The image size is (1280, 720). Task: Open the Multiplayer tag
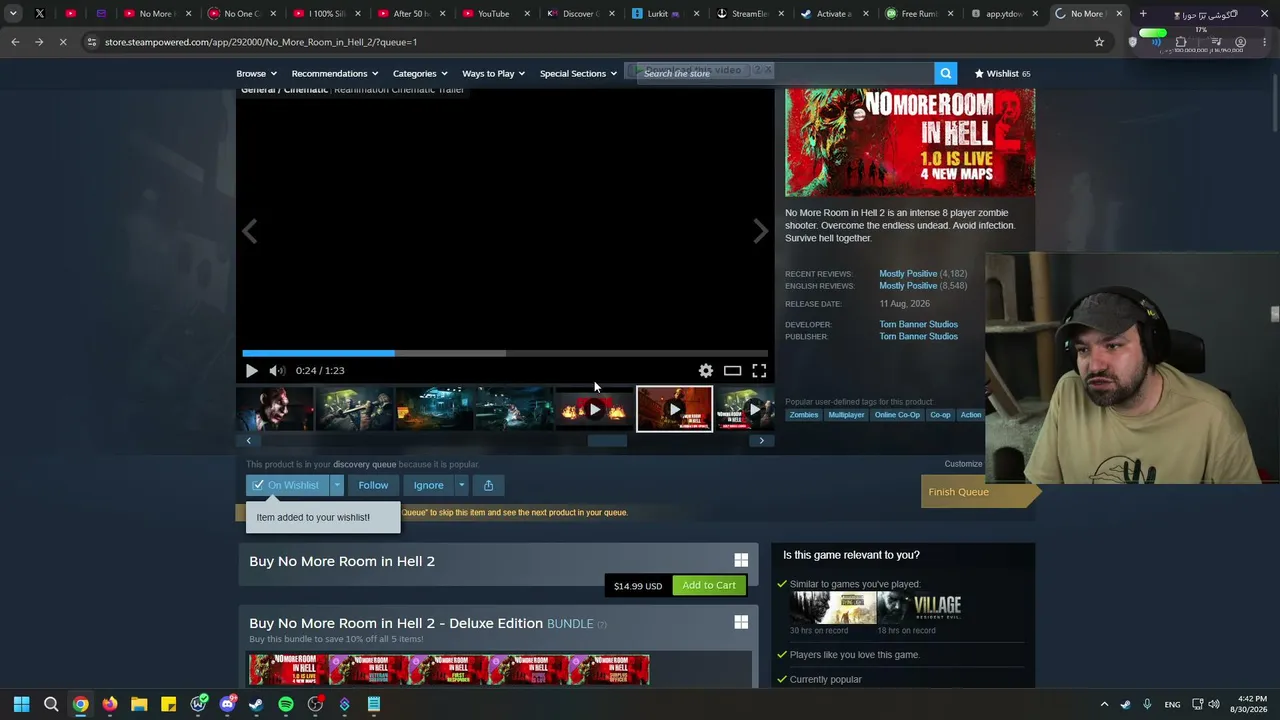click(846, 415)
